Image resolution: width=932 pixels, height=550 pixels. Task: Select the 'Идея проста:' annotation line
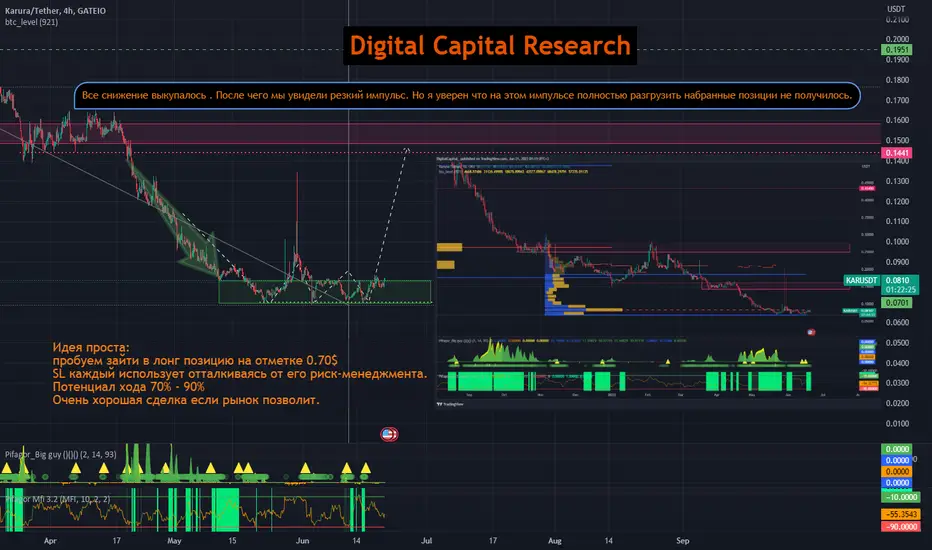point(91,347)
